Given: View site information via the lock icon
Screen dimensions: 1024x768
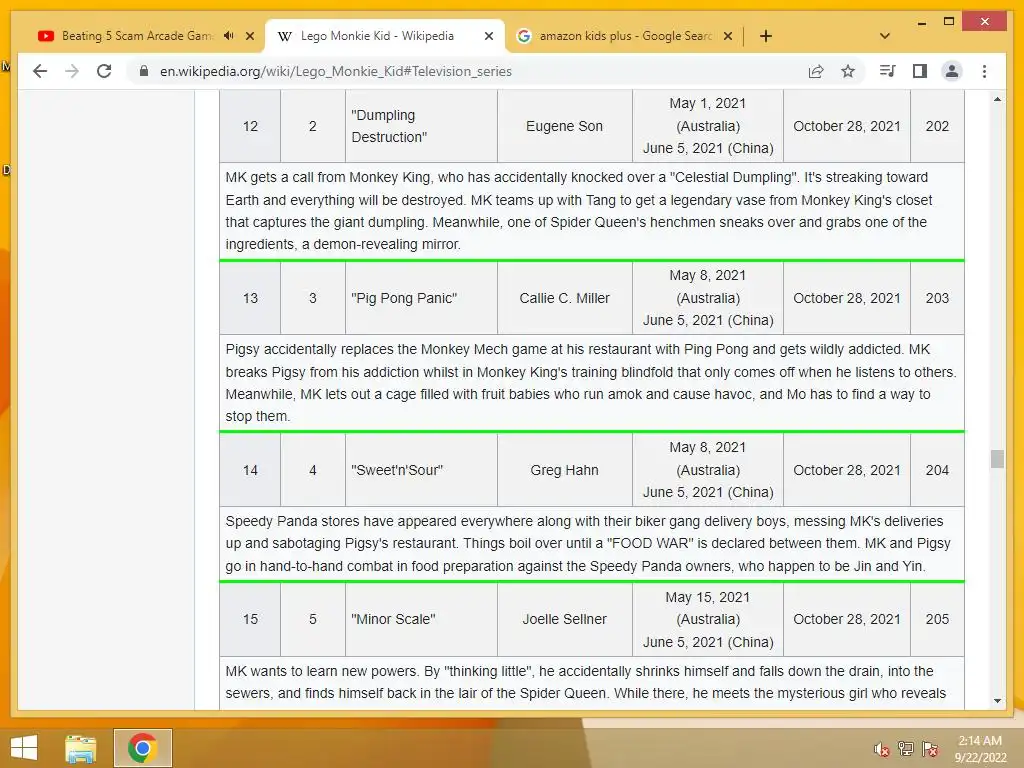Looking at the screenshot, I should tap(144, 71).
